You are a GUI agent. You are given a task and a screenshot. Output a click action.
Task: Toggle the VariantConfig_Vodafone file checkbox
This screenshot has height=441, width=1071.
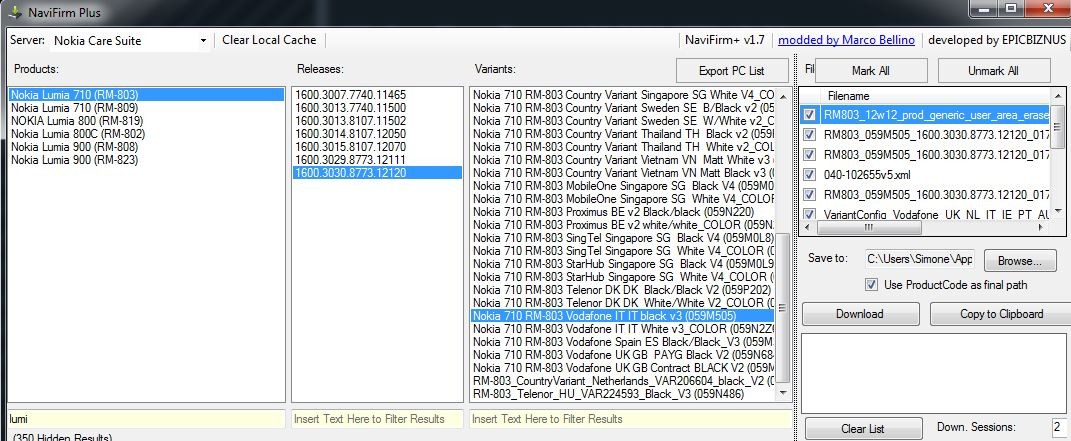coord(810,214)
